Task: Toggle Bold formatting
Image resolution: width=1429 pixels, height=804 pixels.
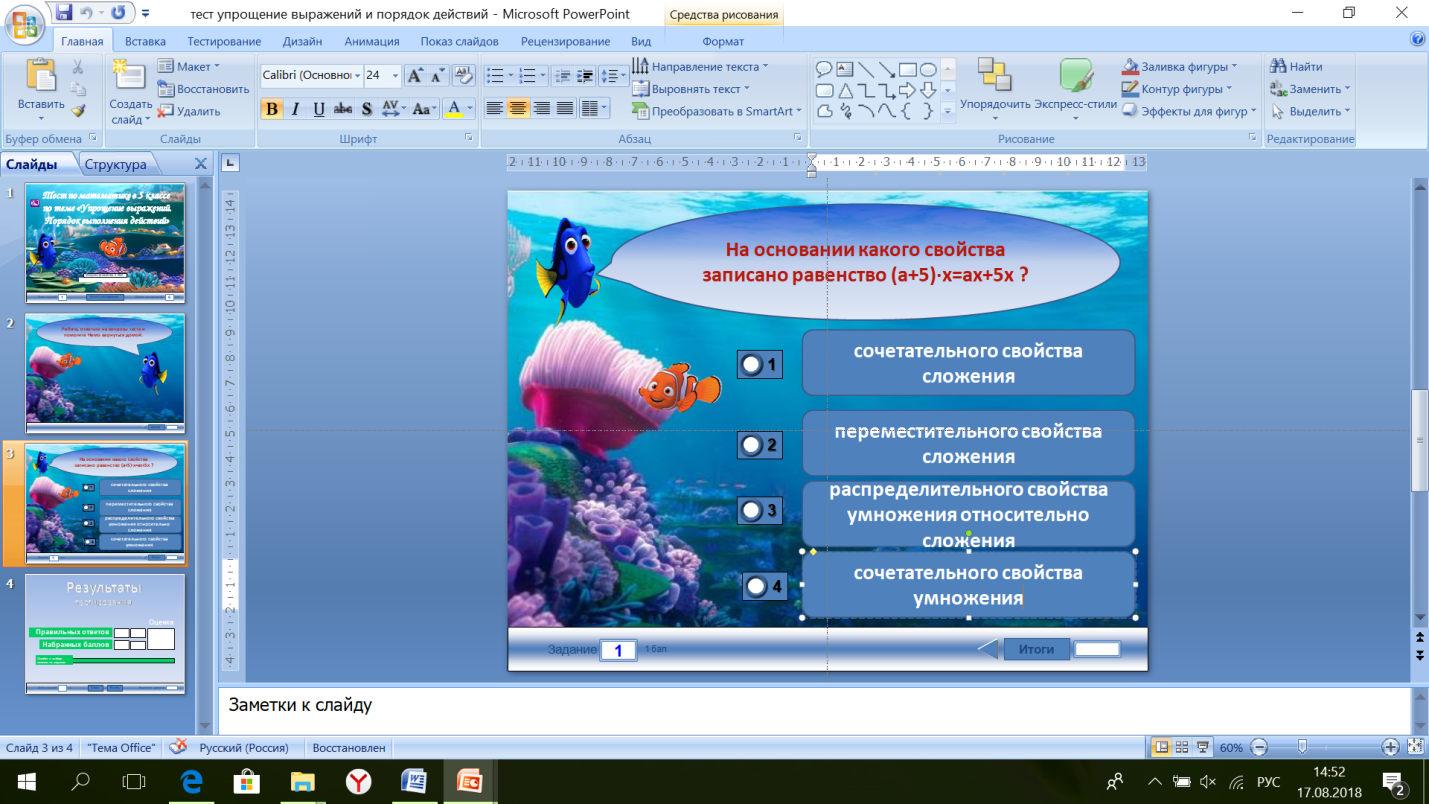Action: click(272, 109)
